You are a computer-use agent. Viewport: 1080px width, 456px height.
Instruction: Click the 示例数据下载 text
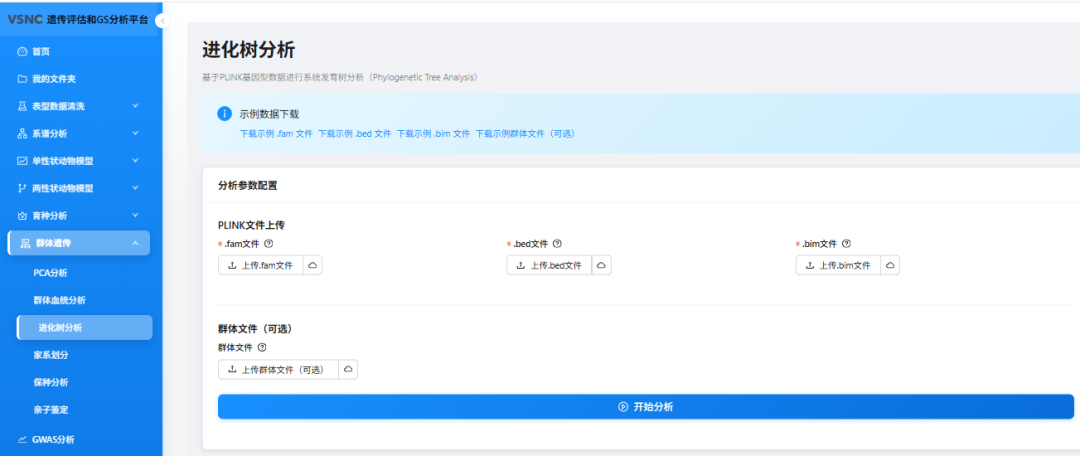(x=269, y=114)
